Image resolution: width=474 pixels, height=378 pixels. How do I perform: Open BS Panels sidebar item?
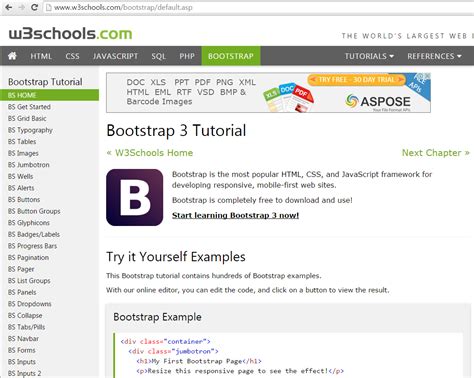[x=22, y=292]
